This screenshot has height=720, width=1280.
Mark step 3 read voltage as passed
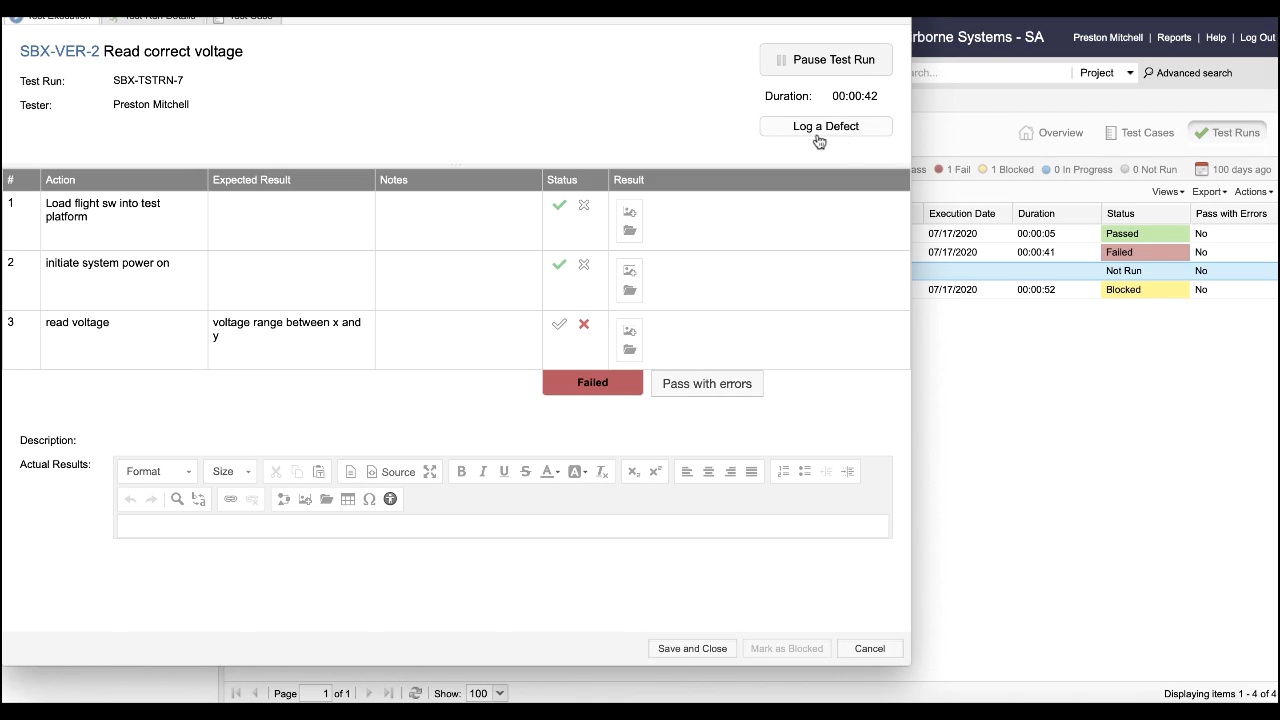(559, 324)
